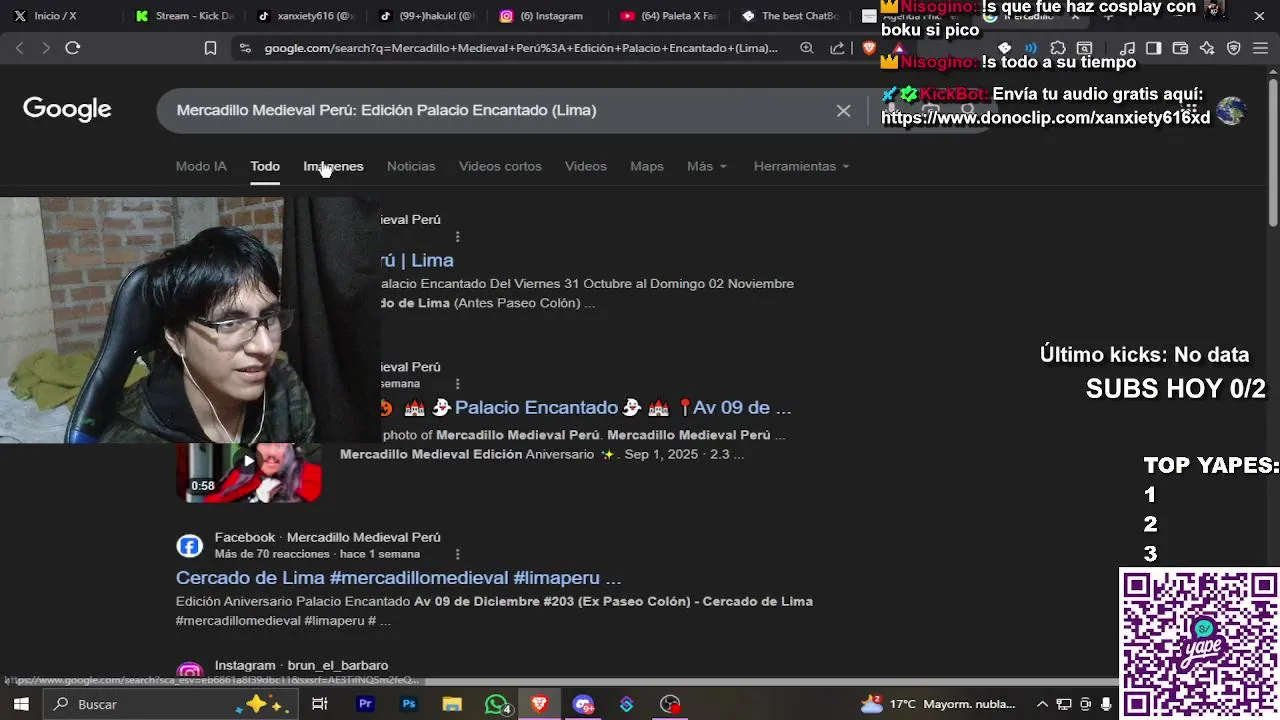Open Brave Shields lion icon
The height and width of the screenshot is (720, 1280).
click(869, 48)
